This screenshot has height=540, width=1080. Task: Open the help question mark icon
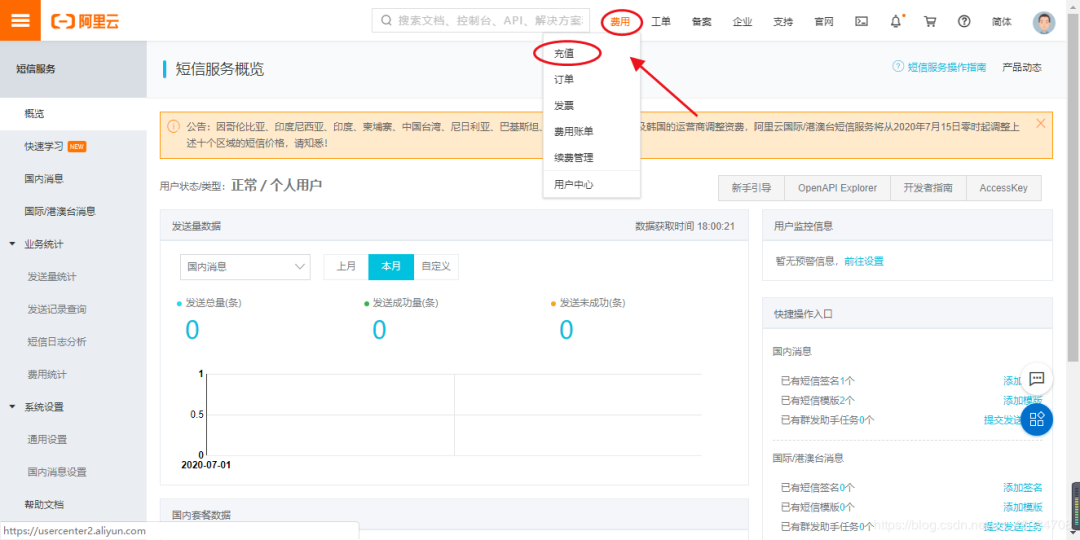[x=964, y=21]
